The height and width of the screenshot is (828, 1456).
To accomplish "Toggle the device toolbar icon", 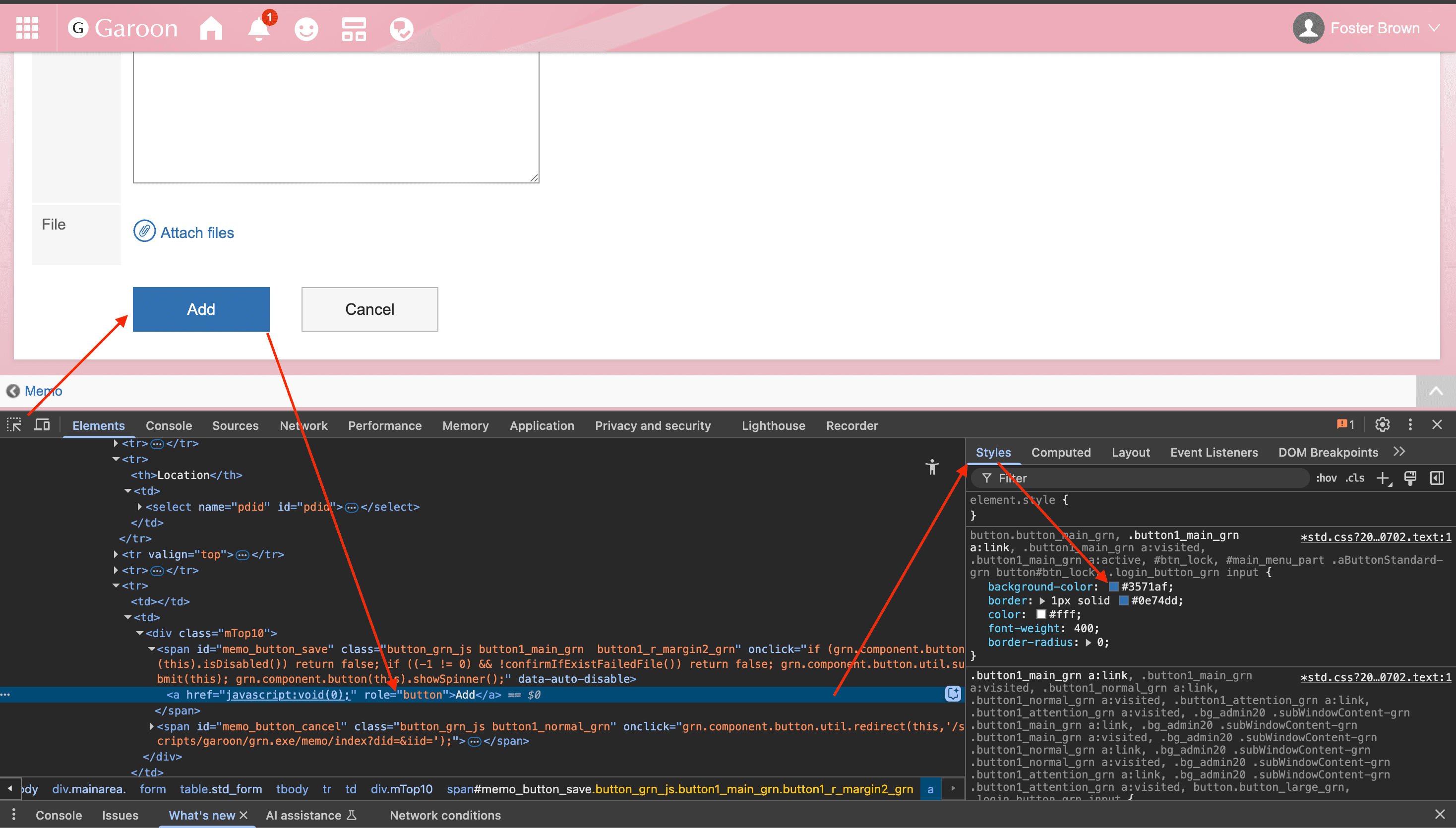I will tap(42, 425).
